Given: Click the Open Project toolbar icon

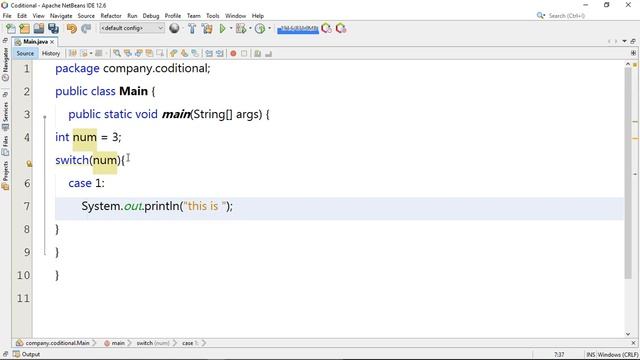Looking at the screenshot, I should coord(39,29).
